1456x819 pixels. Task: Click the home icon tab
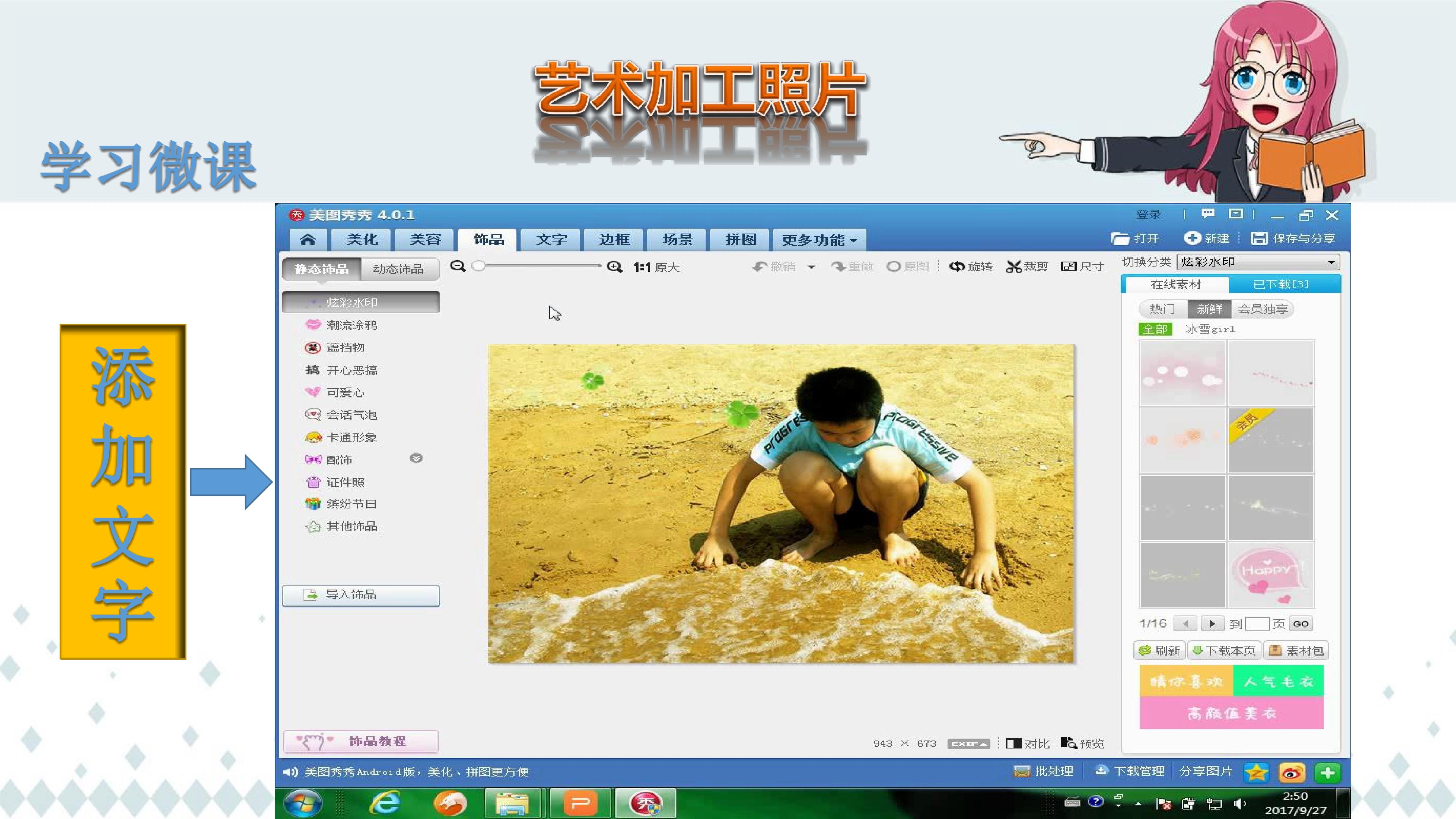pyautogui.click(x=308, y=240)
